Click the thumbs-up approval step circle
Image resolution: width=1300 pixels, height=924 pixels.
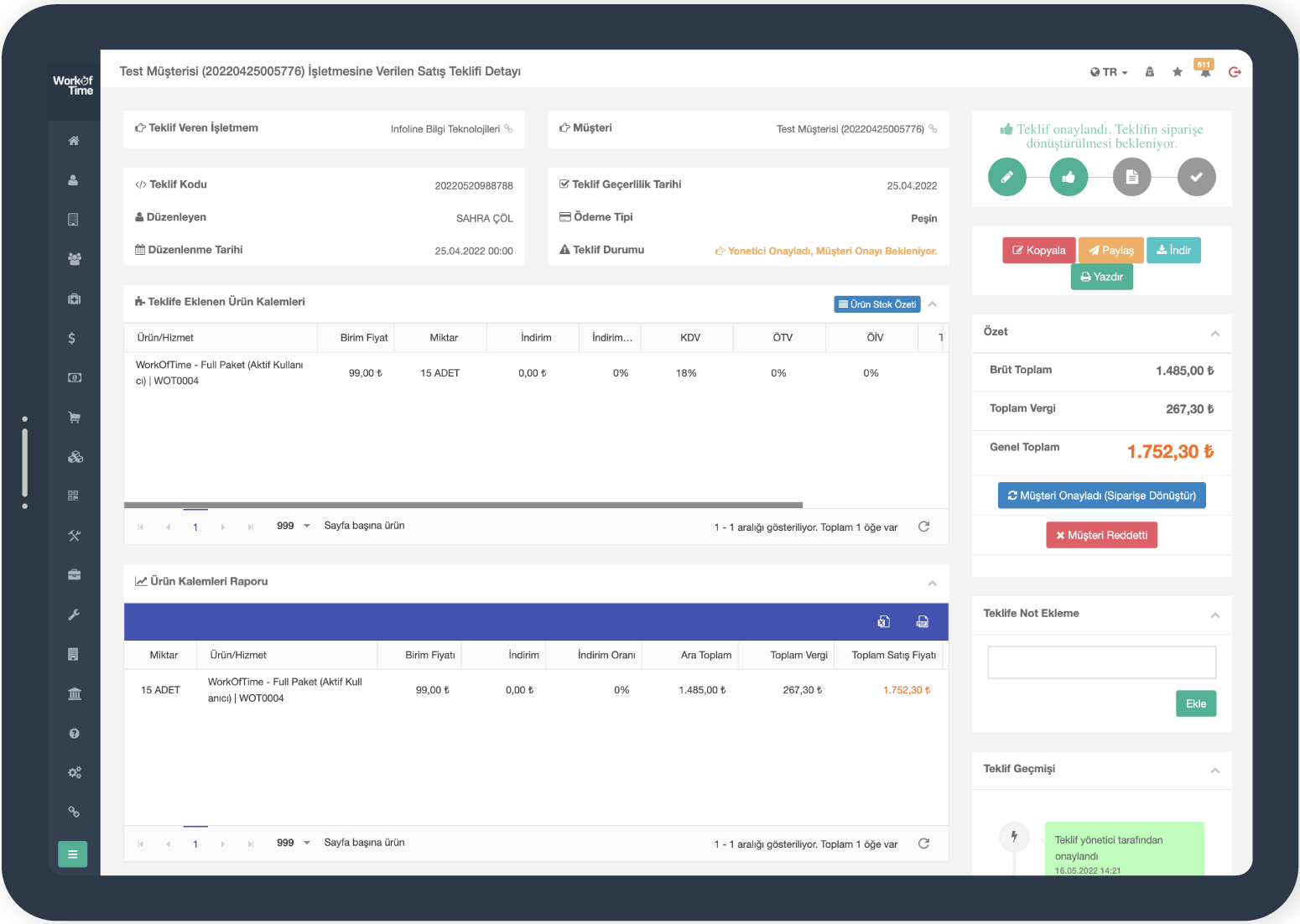(1069, 177)
